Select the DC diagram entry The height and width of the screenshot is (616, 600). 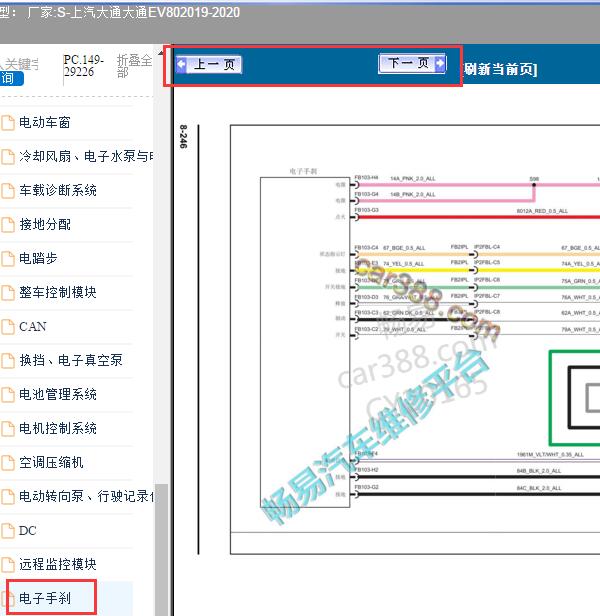click(x=28, y=530)
